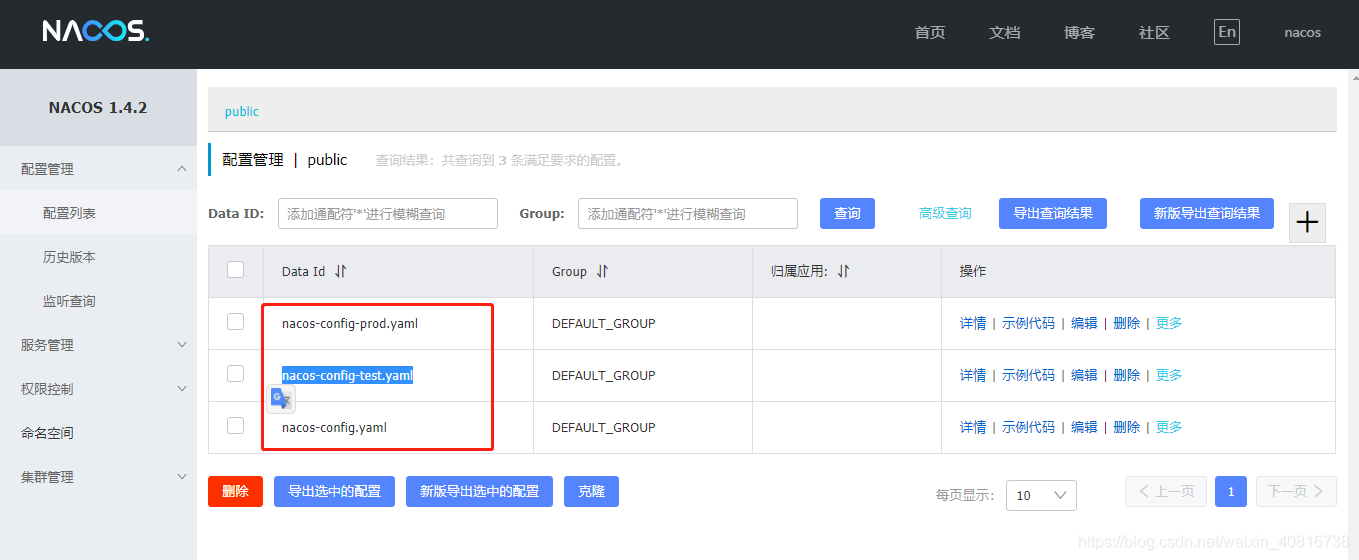Screen dimensions: 1359x560
Task: Go to 首页 in top navigation
Action: click(930, 32)
